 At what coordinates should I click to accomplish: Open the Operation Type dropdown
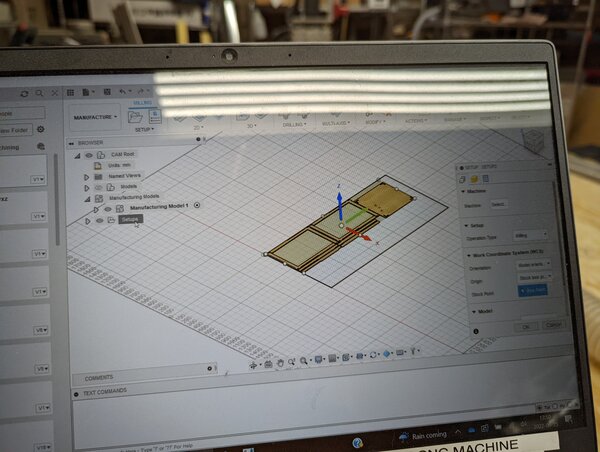point(530,235)
